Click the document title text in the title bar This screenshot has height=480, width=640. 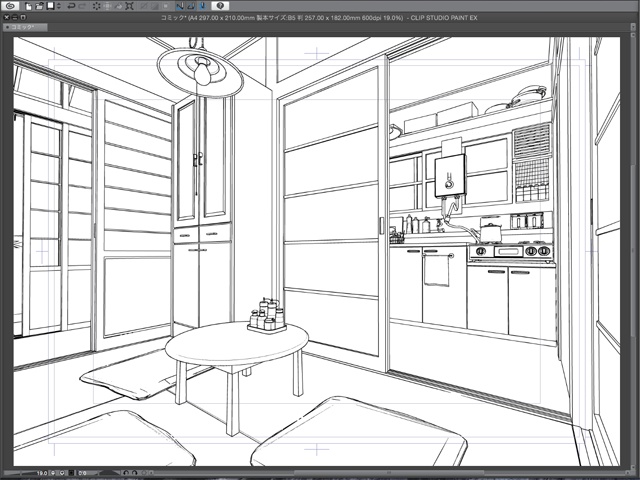click(320, 18)
